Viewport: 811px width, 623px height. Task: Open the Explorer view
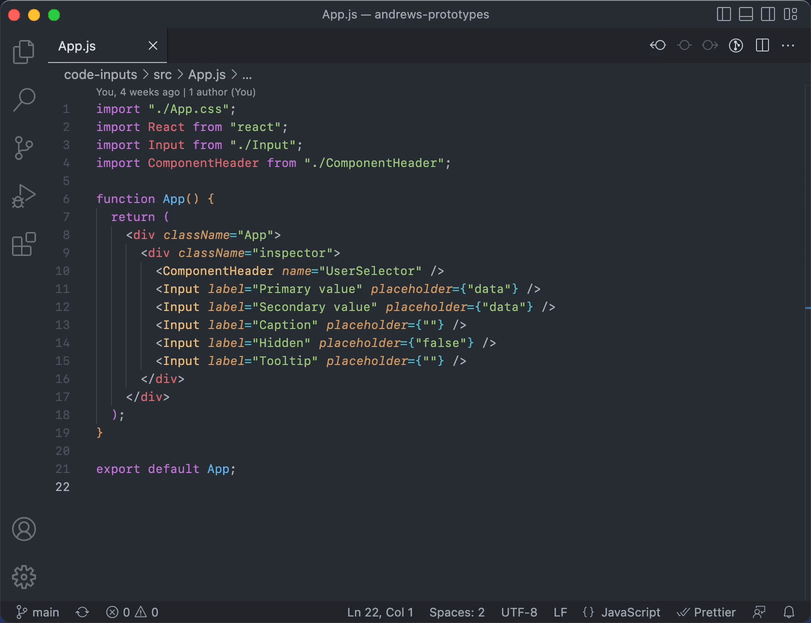point(23,52)
